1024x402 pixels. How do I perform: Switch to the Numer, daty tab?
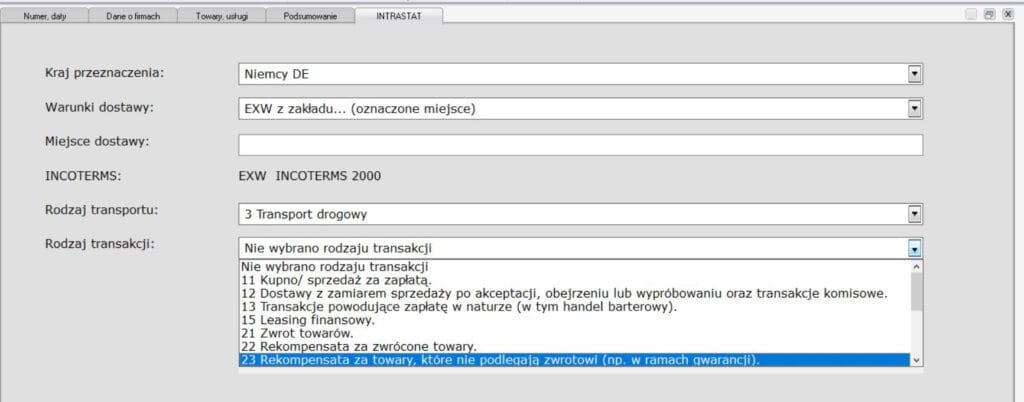coord(44,16)
